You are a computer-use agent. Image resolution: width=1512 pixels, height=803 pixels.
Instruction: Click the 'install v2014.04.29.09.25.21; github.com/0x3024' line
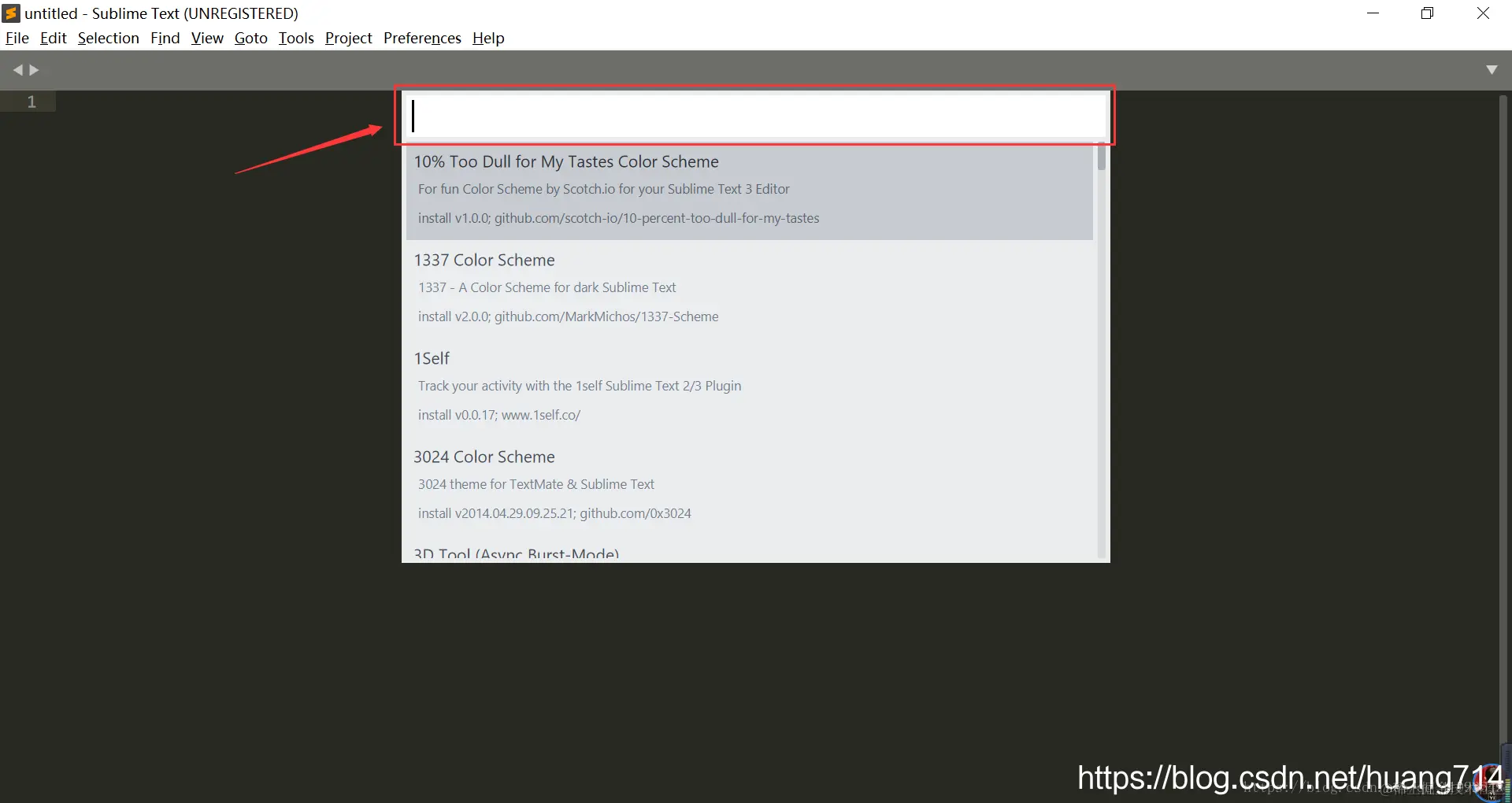tap(554, 513)
